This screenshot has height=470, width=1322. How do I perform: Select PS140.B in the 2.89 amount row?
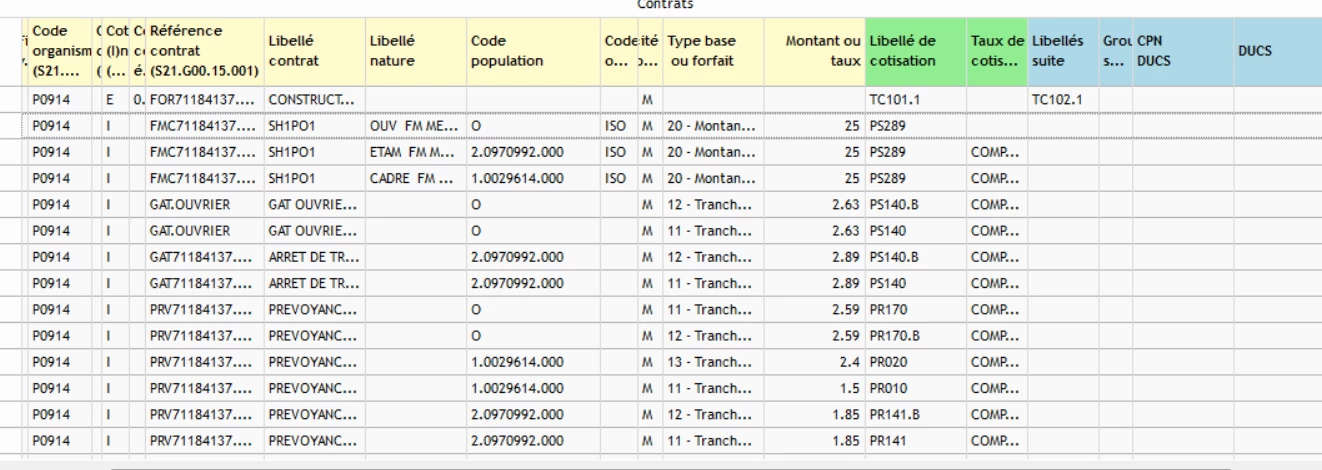tap(916, 257)
